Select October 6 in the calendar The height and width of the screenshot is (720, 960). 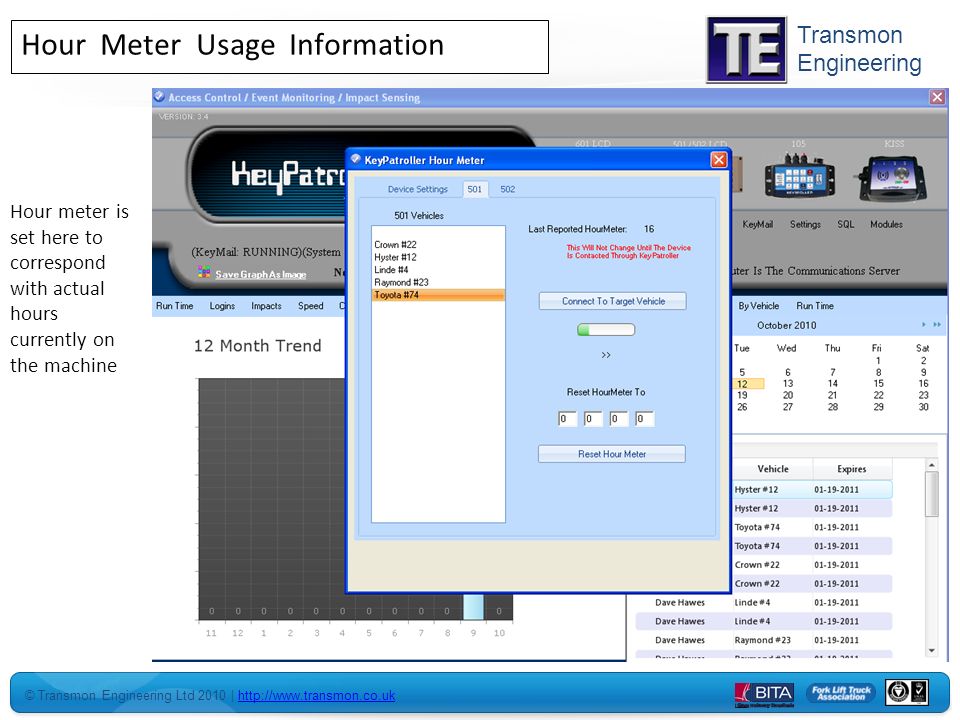[787, 372]
